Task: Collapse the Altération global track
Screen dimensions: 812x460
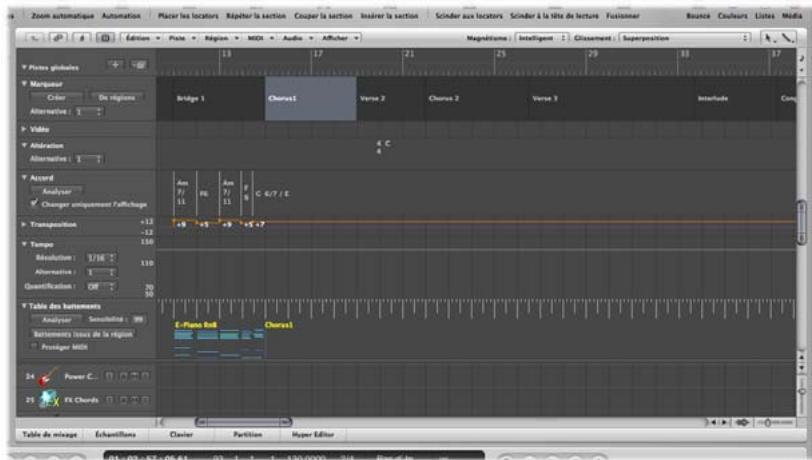Action: (24, 146)
